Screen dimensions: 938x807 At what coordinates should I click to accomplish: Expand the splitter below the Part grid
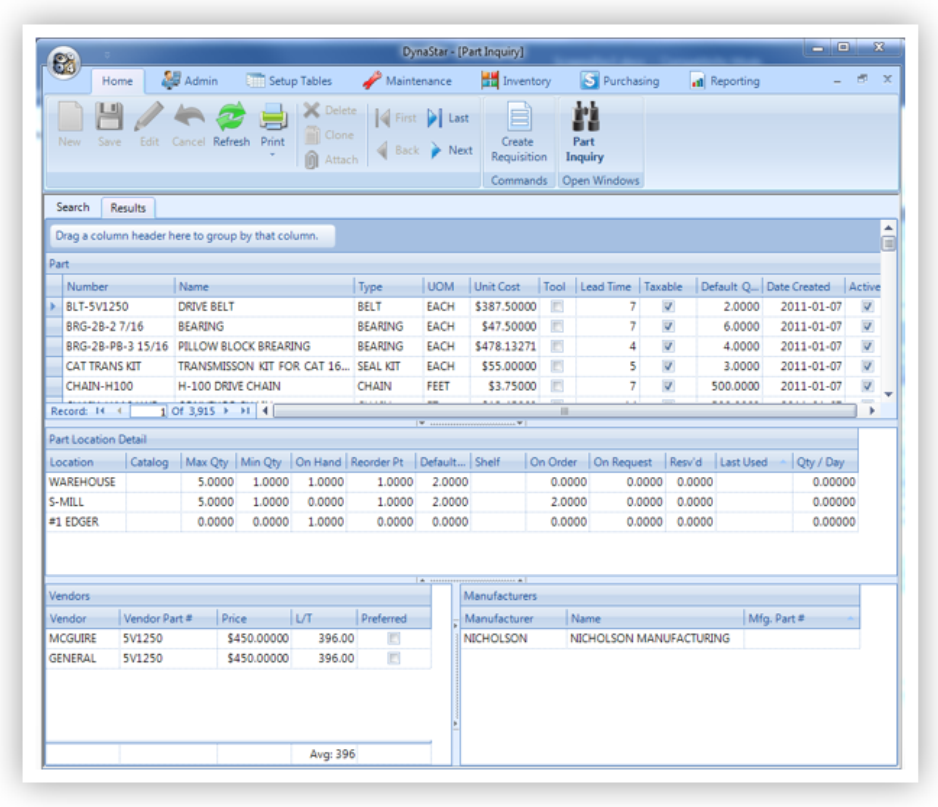coord(470,423)
